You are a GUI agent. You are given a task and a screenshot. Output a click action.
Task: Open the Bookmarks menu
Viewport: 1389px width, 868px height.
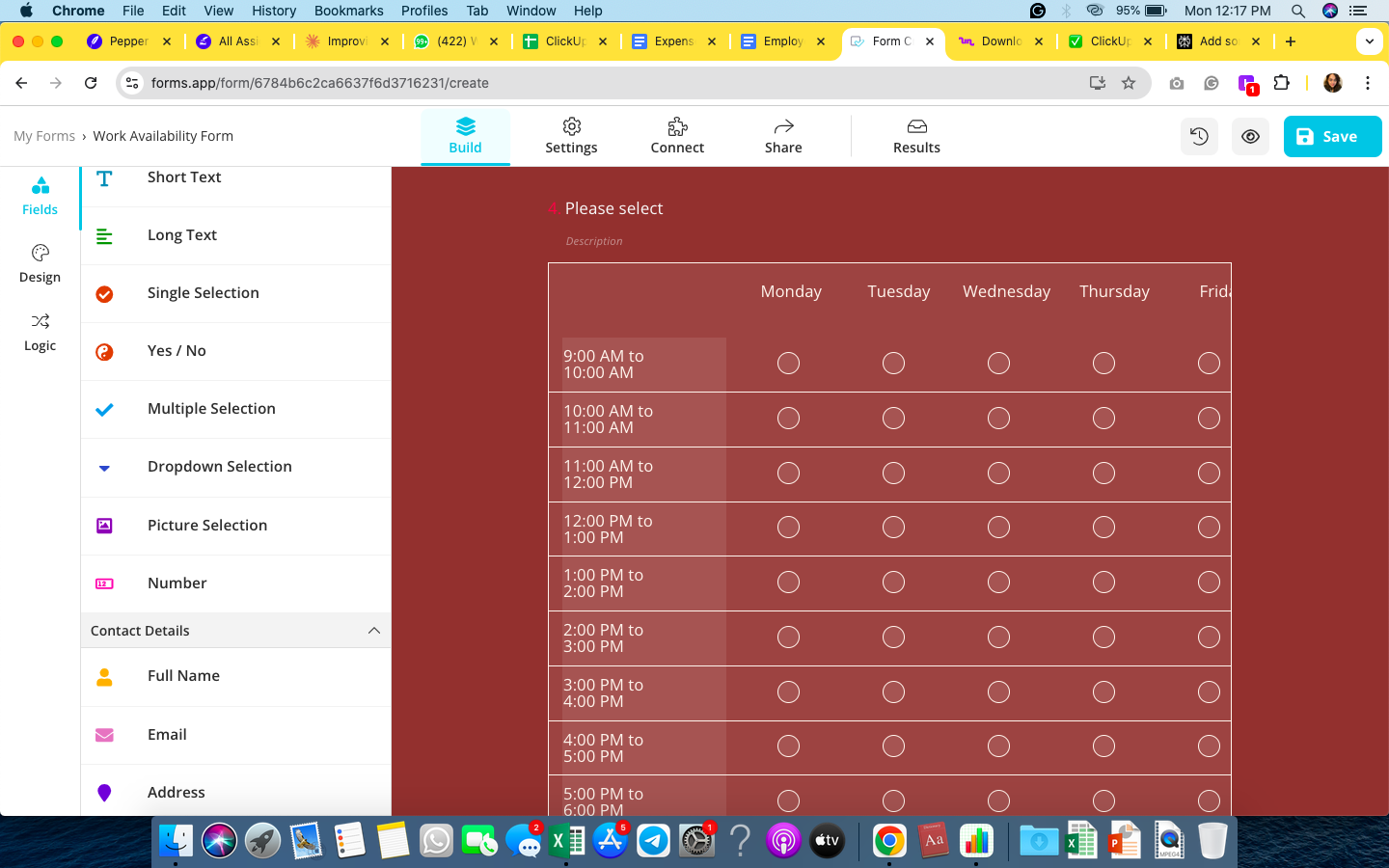(x=348, y=11)
